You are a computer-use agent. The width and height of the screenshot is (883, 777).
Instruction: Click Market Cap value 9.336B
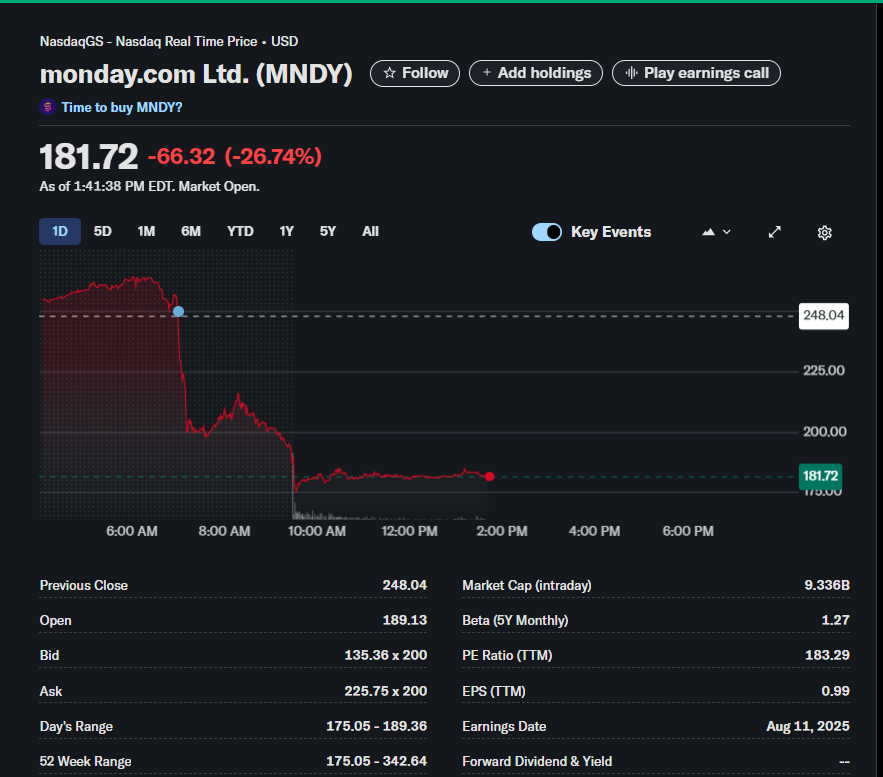coord(827,586)
